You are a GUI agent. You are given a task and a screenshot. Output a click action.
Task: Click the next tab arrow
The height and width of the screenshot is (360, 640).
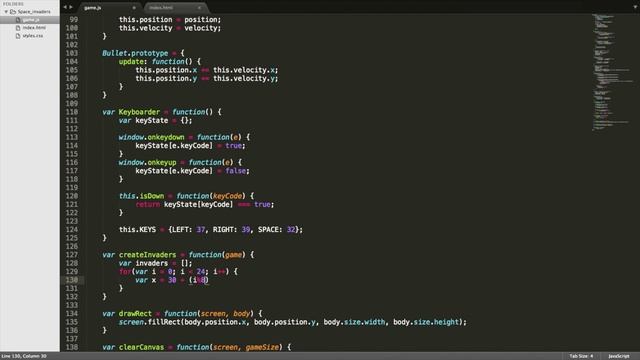click(71, 7)
